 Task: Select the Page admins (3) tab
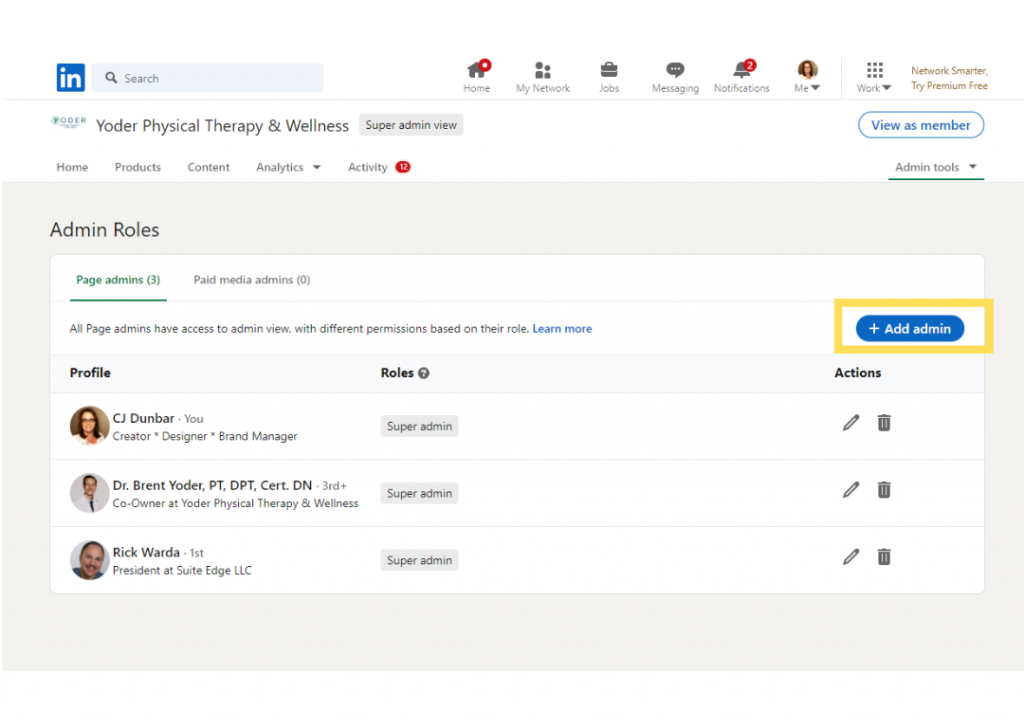(x=118, y=279)
